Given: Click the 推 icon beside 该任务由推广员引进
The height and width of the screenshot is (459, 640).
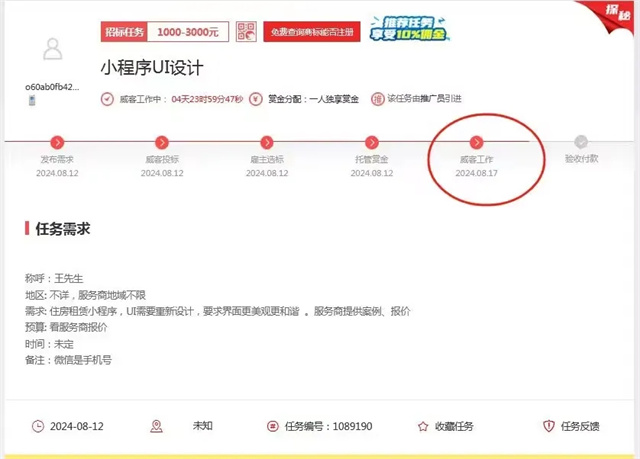Looking at the screenshot, I should 377,99.
